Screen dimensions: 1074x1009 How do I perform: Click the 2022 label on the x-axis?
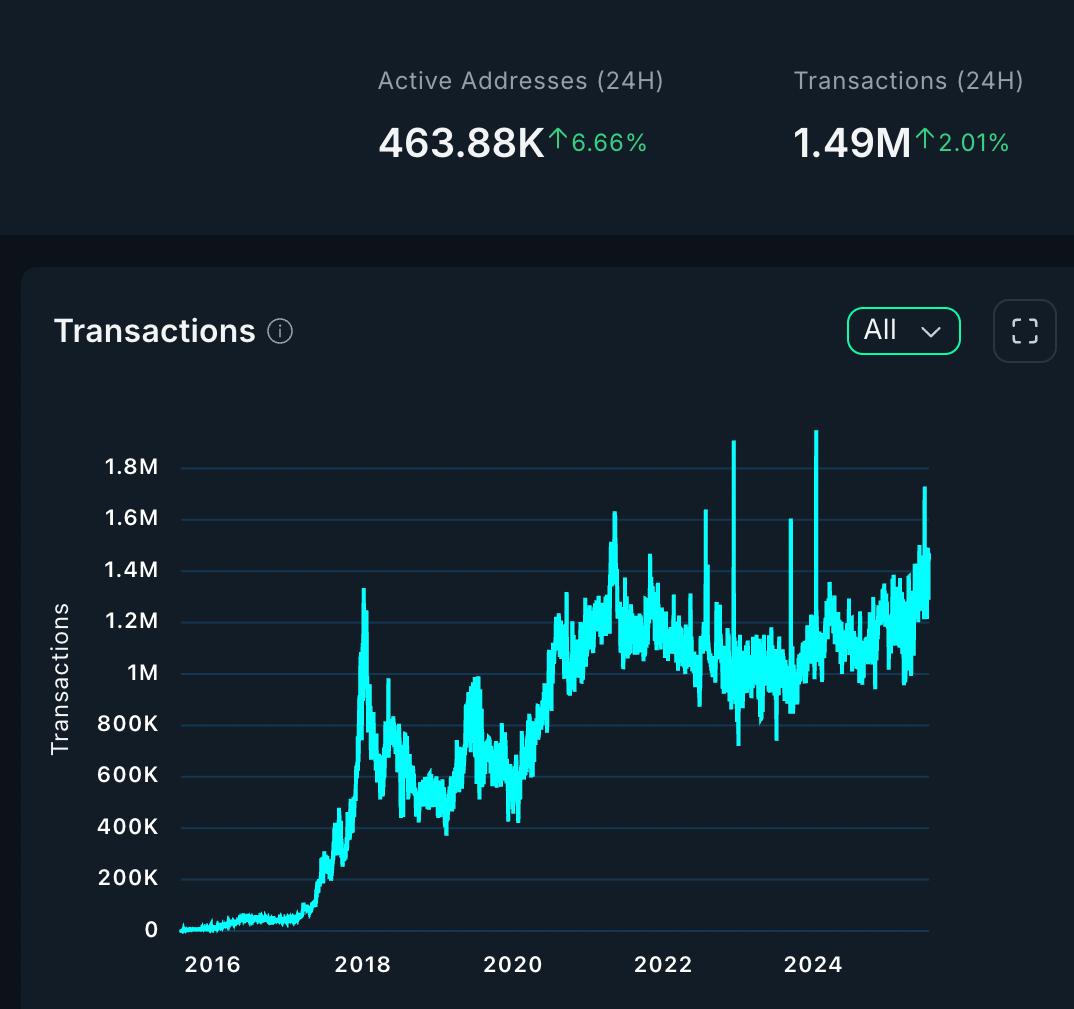tap(663, 965)
